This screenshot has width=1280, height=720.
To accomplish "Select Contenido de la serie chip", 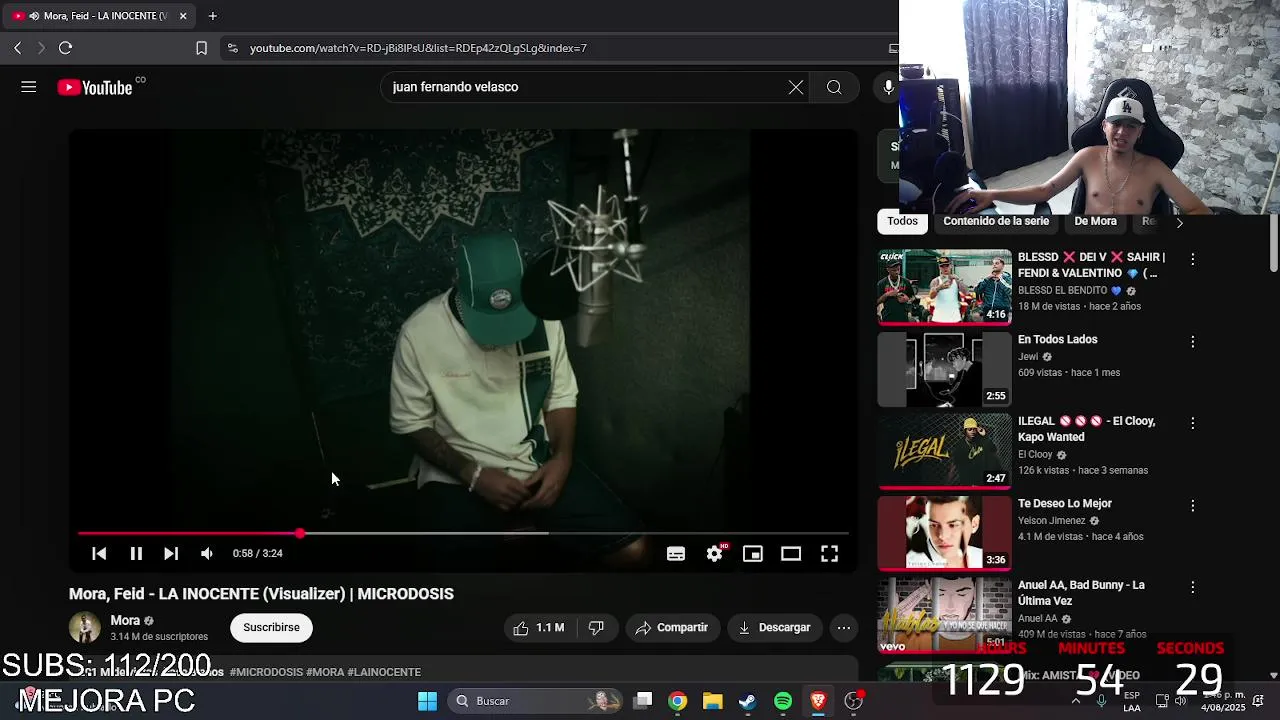I will coord(996,221).
